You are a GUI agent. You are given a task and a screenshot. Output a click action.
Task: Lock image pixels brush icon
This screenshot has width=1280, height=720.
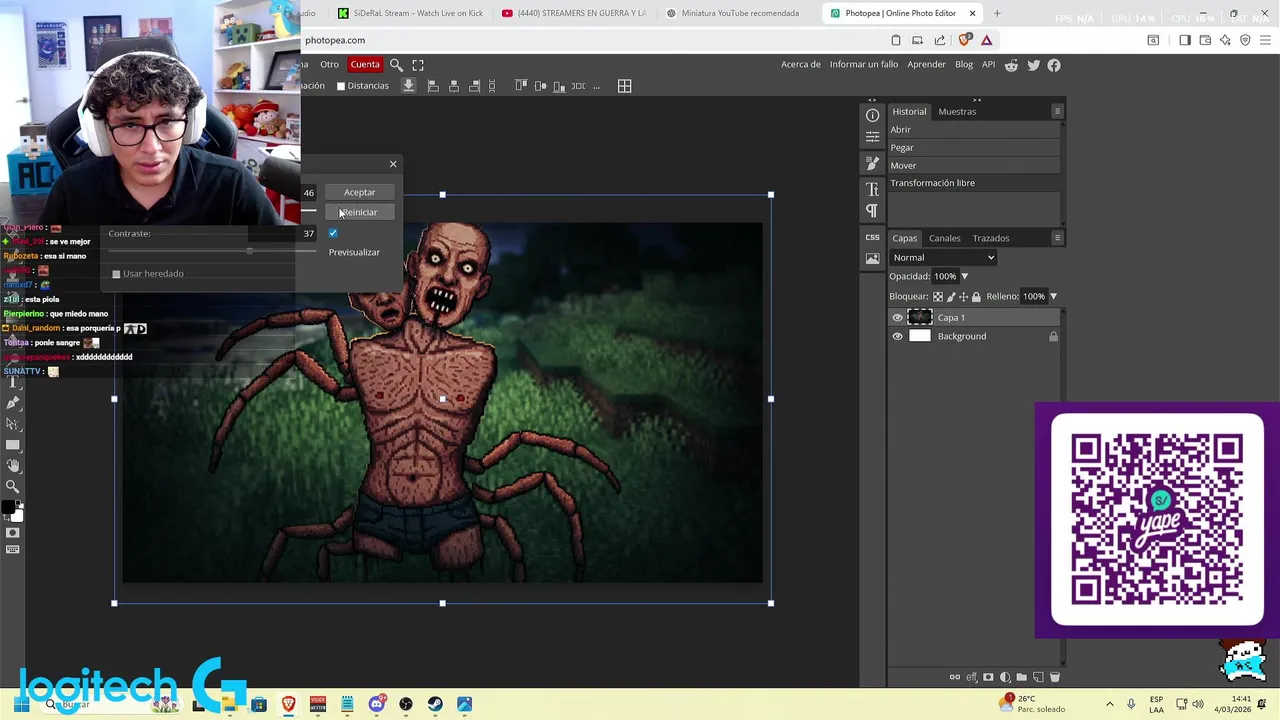pyautogui.click(x=951, y=297)
